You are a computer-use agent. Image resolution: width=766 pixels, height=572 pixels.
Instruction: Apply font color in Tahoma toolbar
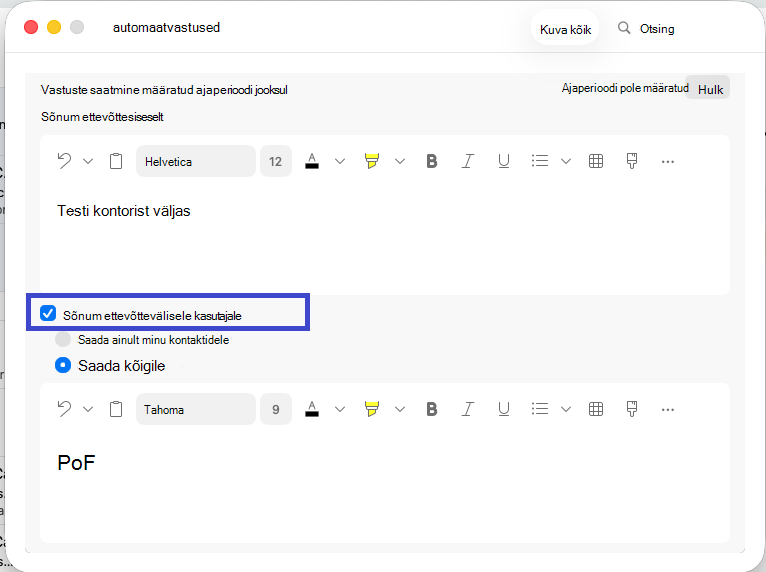point(312,409)
